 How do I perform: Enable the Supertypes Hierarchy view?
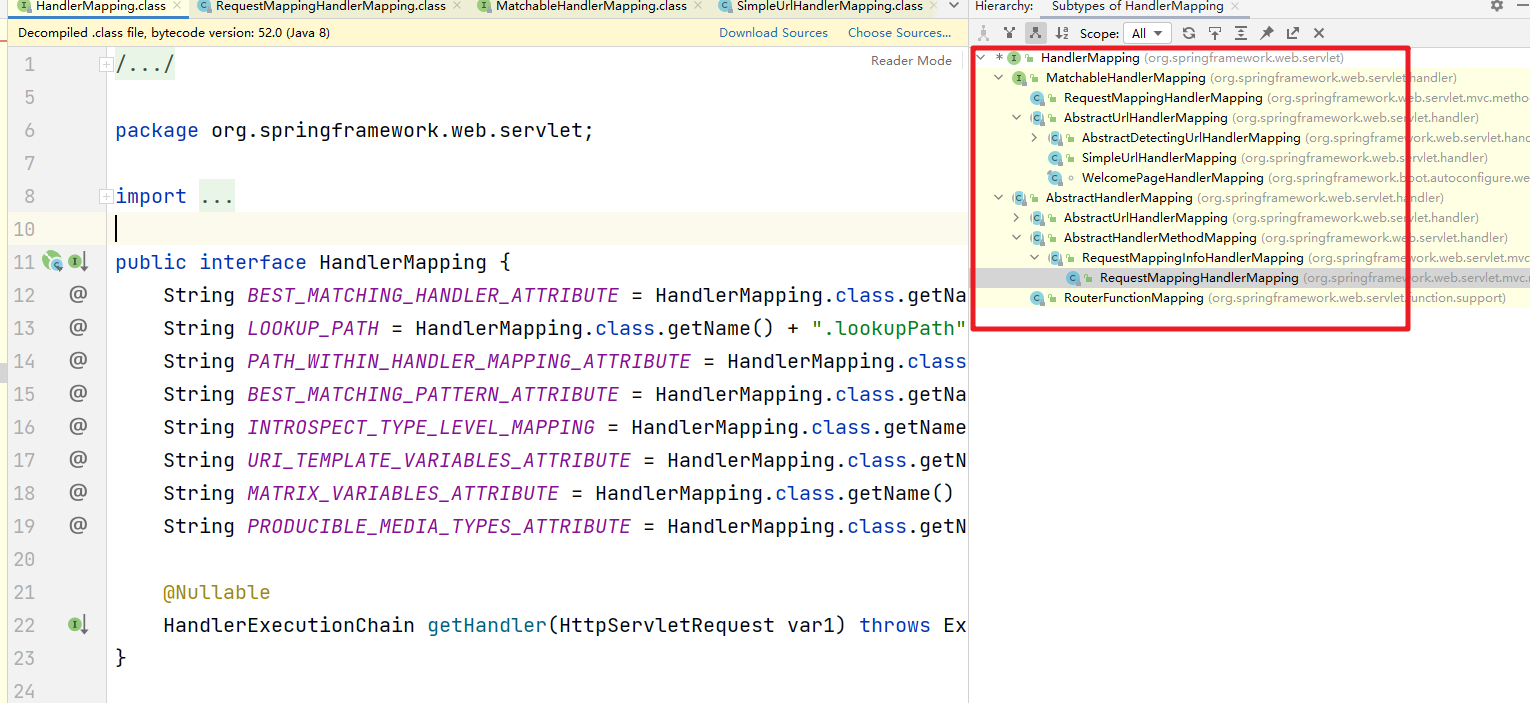1009,32
